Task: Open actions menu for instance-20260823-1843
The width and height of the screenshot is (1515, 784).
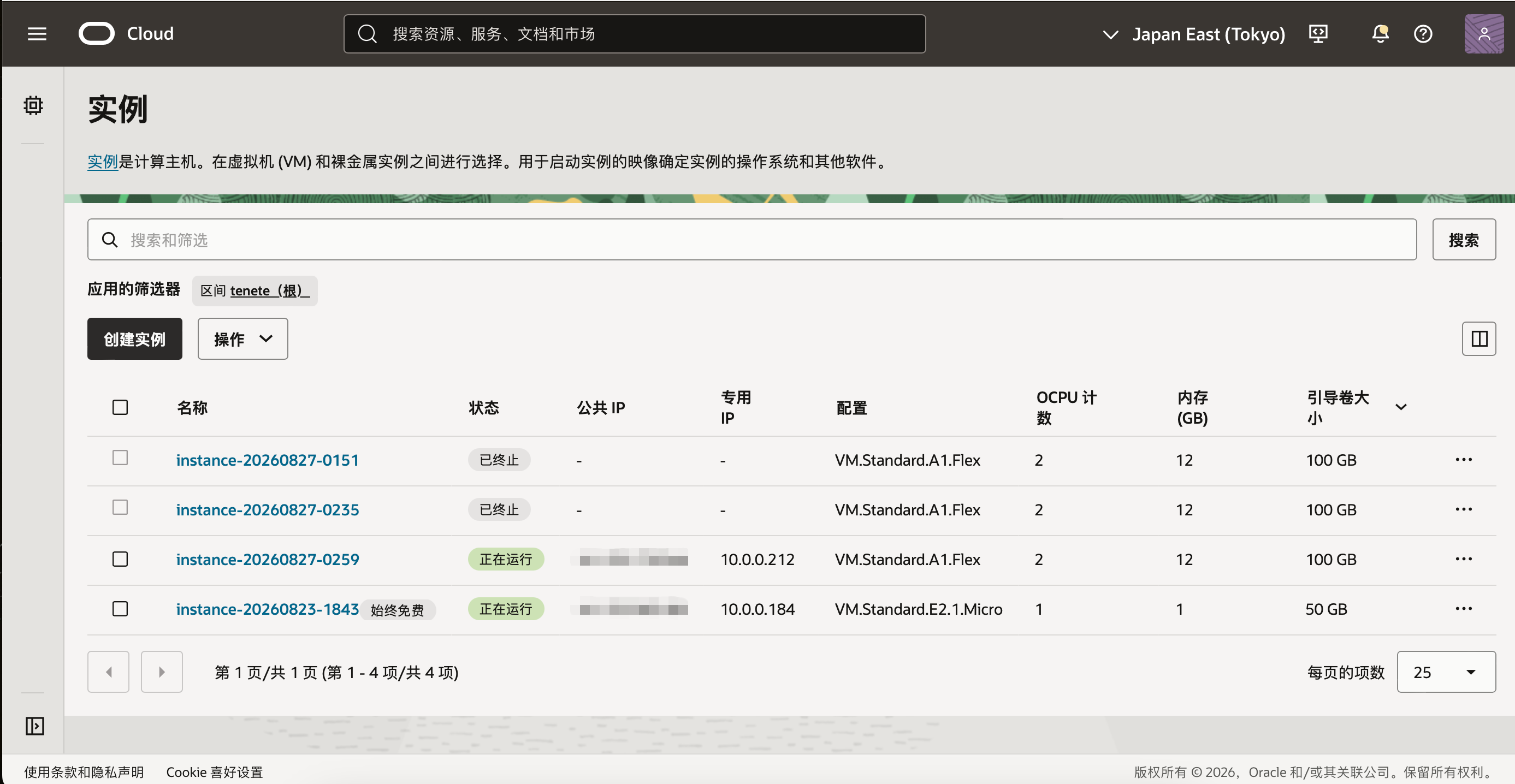Action: pyautogui.click(x=1463, y=609)
